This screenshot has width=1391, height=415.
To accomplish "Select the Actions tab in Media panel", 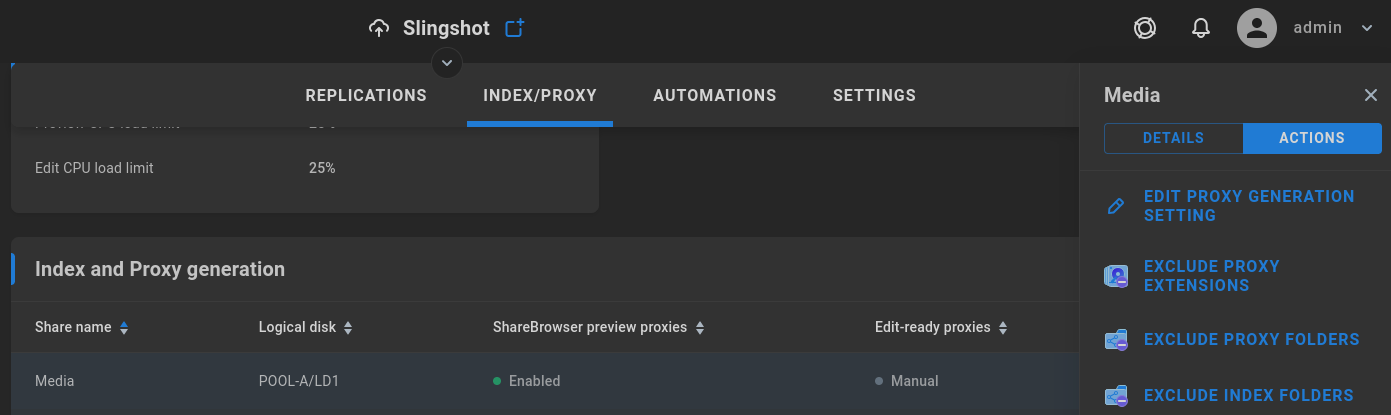I will (x=1312, y=138).
